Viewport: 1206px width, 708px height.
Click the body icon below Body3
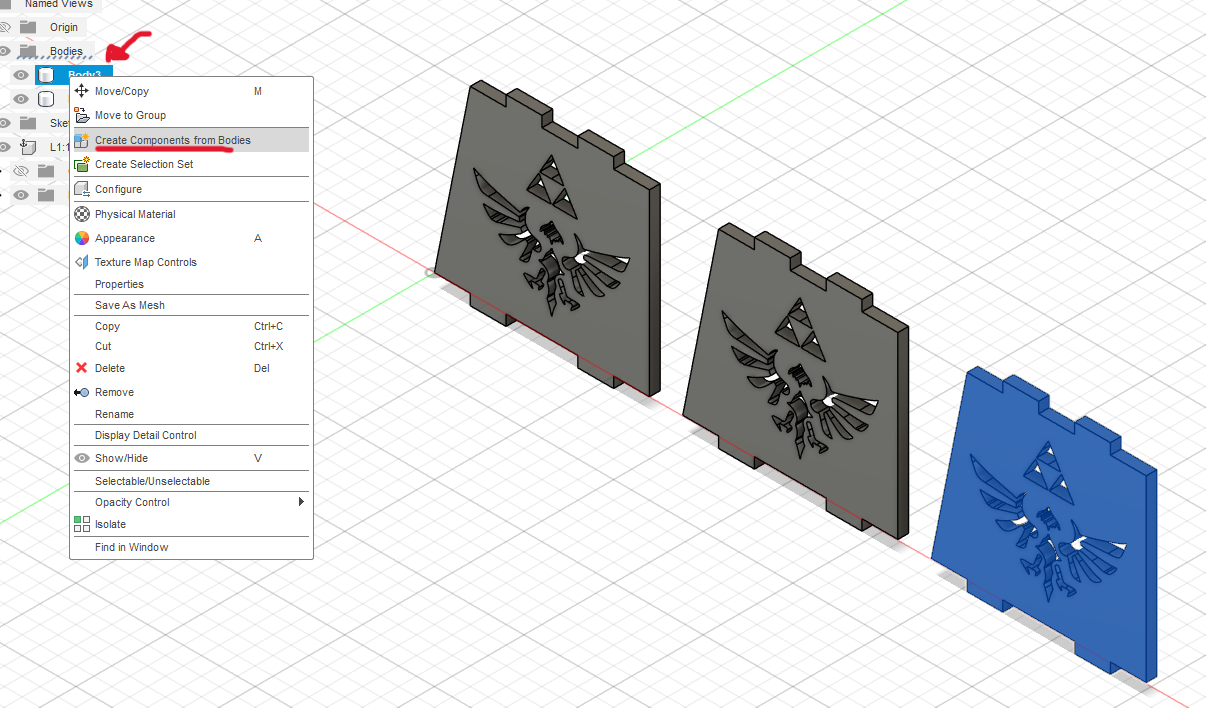click(46, 98)
